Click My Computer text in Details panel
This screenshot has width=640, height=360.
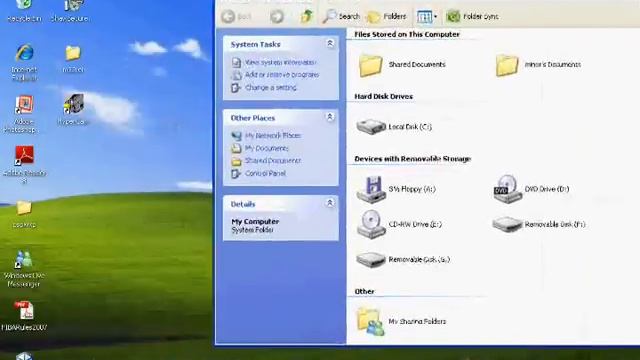[x=255, y=221]
